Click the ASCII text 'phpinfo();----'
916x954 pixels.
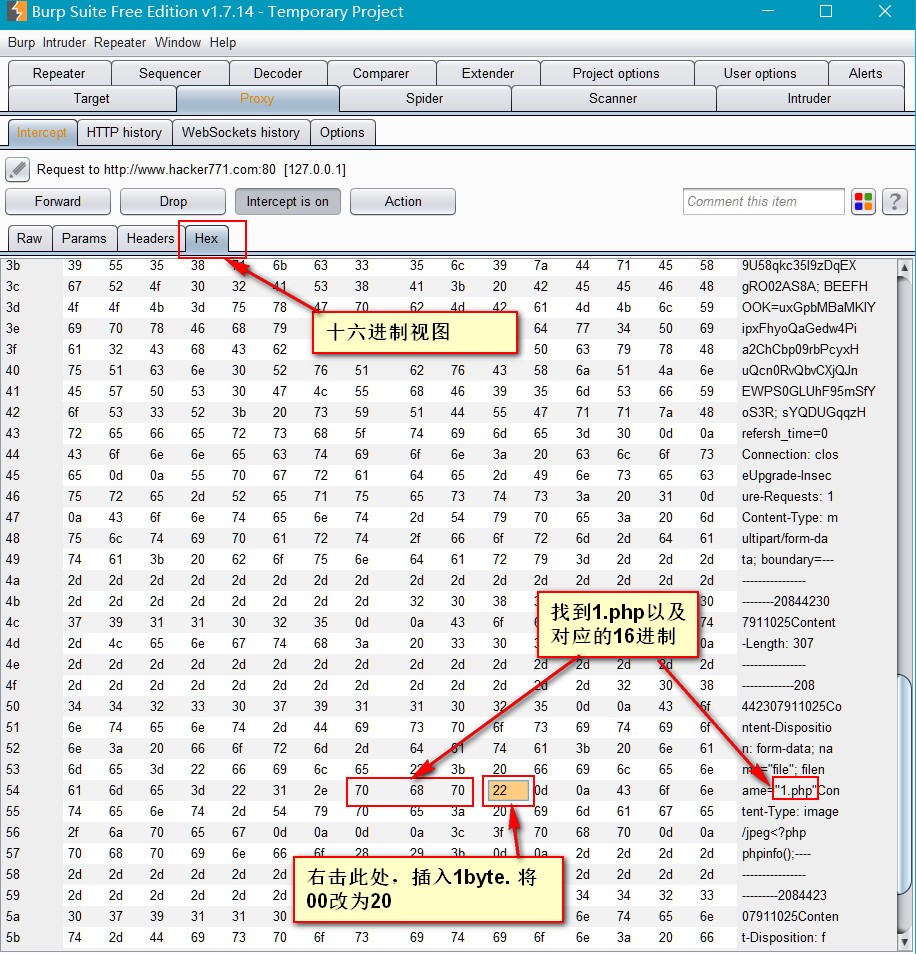click(x=776, y=854)
